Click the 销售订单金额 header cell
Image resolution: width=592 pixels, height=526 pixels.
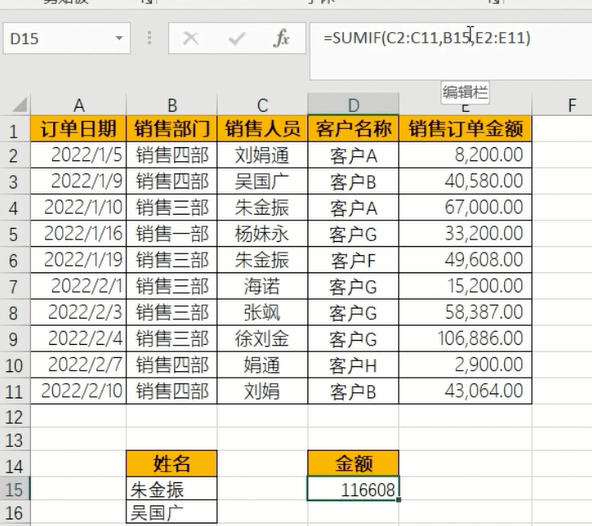(x=465, y=129)
